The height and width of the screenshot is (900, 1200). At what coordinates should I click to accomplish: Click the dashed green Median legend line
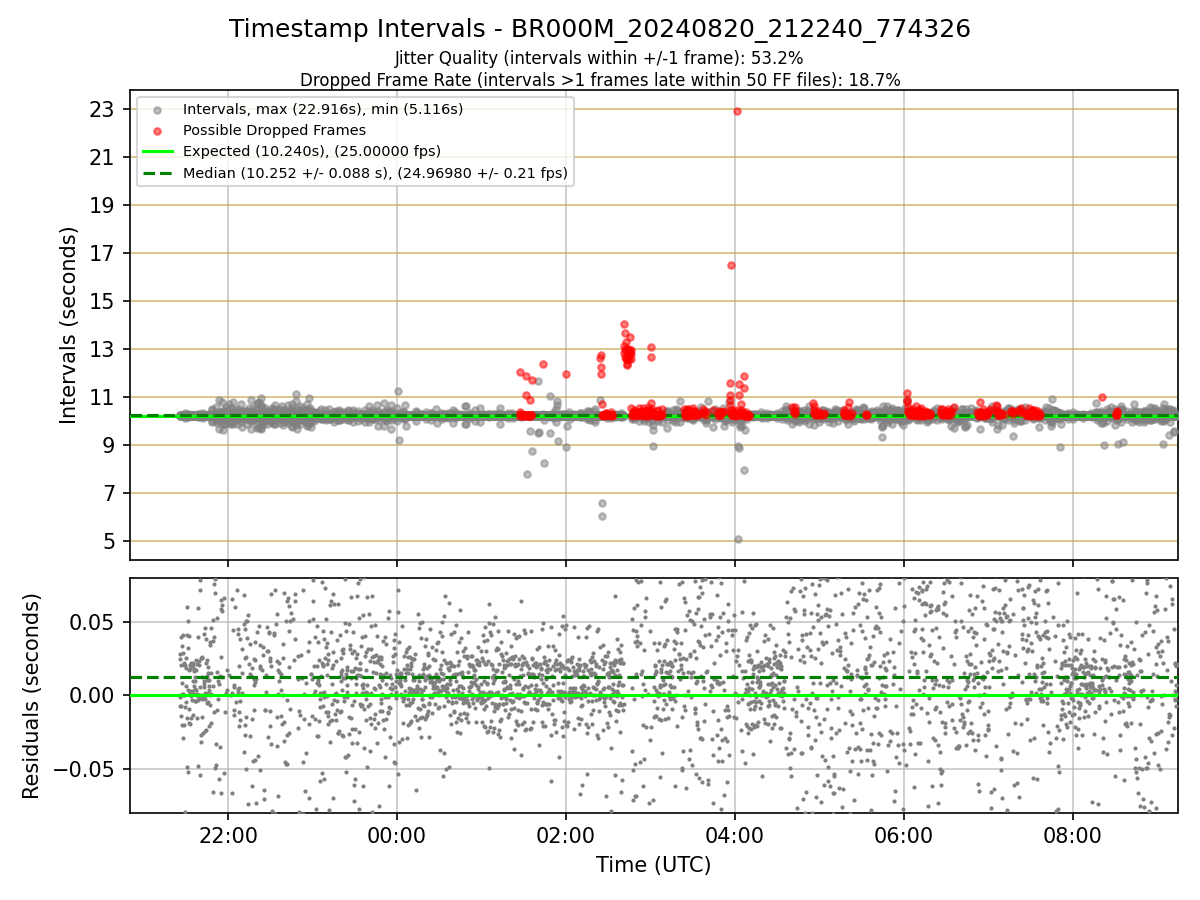coord(157,173)
